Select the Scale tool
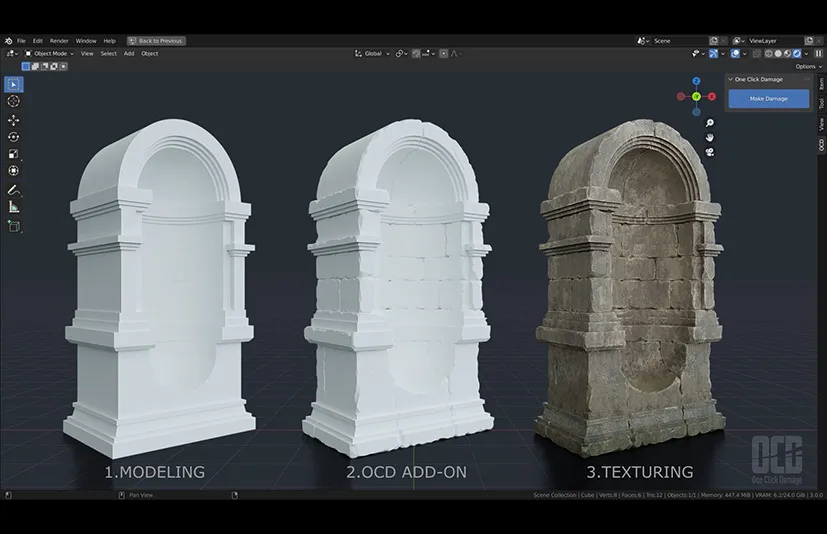The image size is (827, 534). pos(14,154)
